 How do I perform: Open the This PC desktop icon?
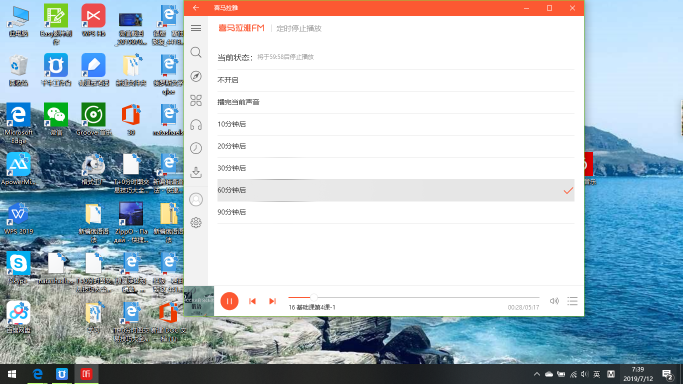click(18, 20)
